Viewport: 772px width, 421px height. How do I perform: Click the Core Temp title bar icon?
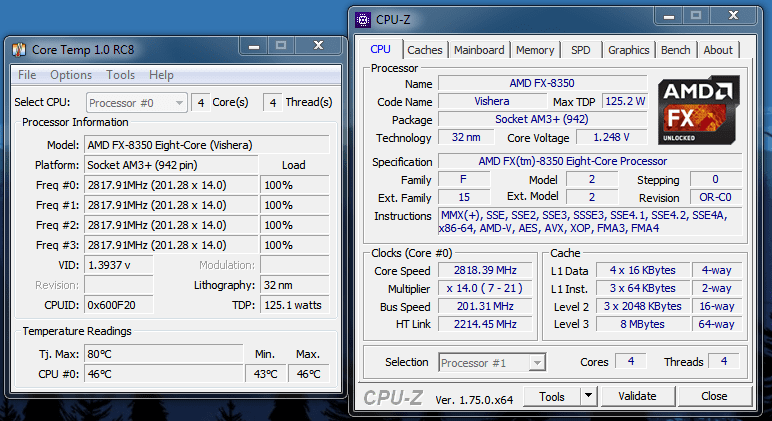19,50
